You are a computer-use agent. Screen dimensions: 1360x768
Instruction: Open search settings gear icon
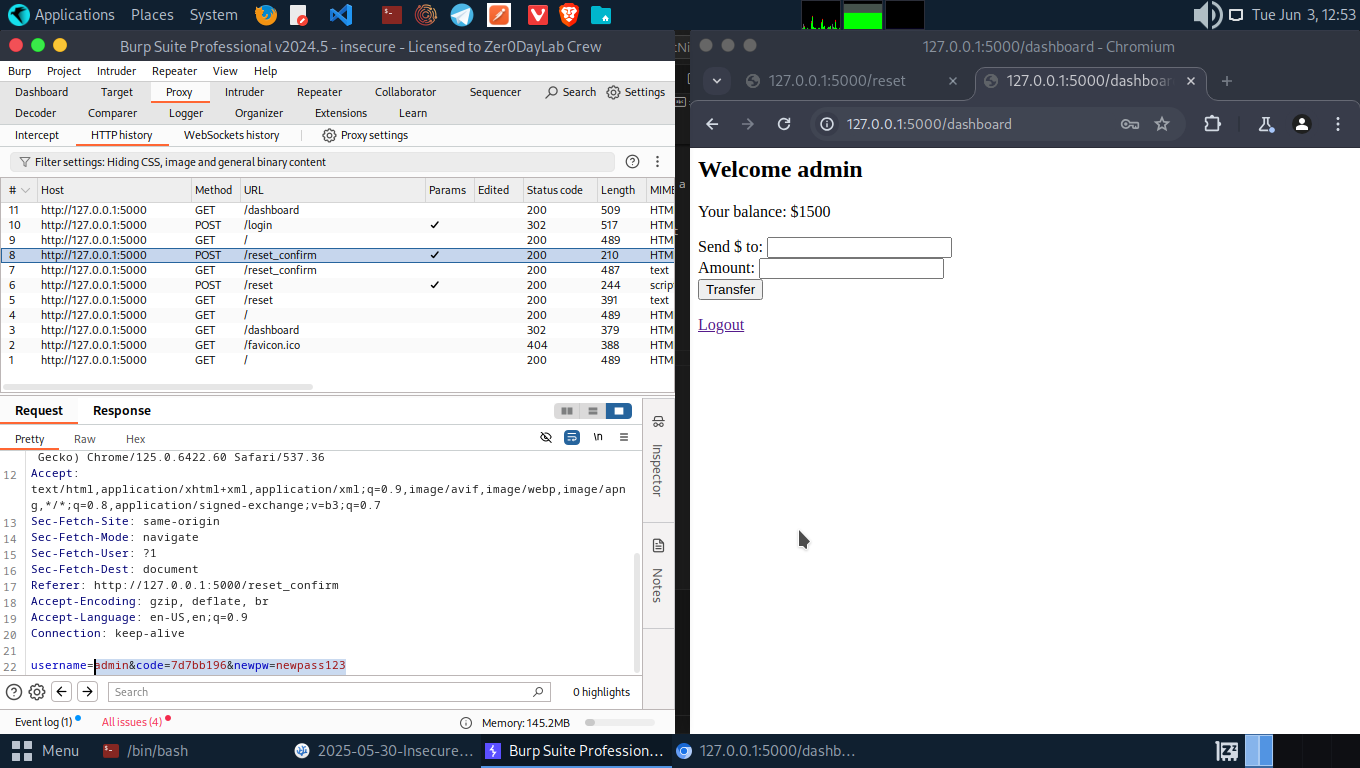tap(37, 692)
